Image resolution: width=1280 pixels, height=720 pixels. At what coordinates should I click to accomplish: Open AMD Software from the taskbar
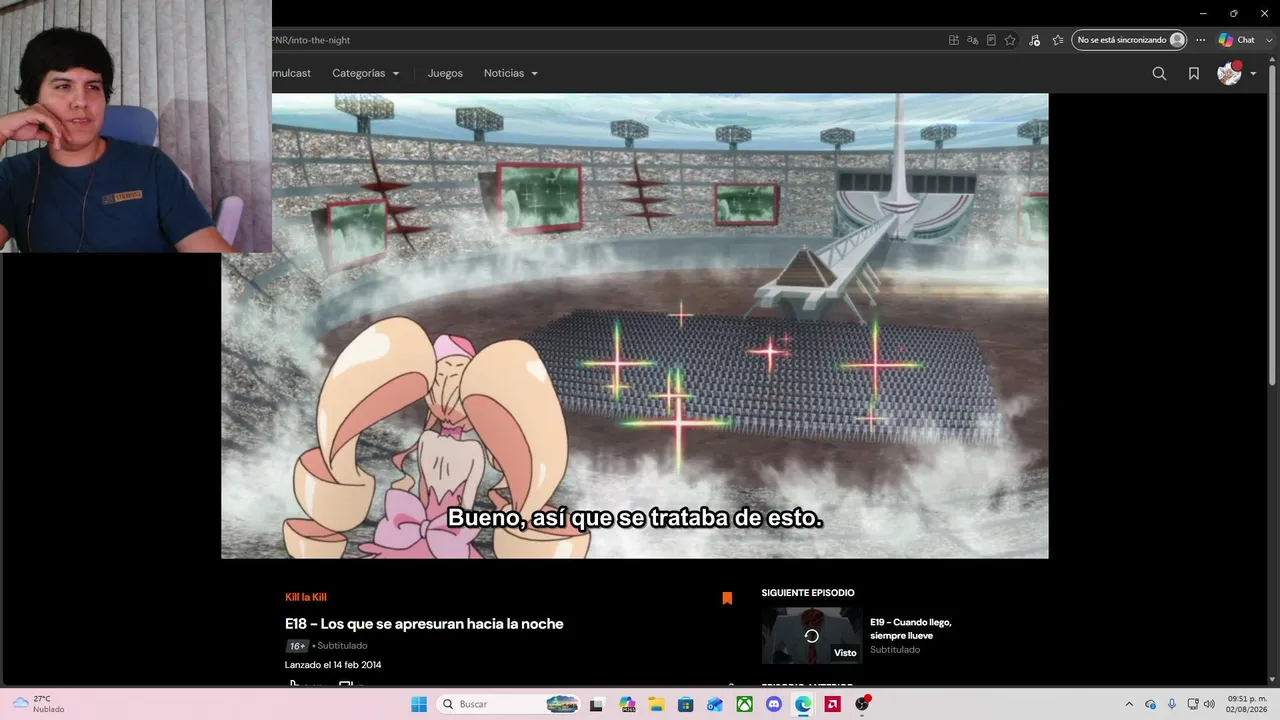832,704
